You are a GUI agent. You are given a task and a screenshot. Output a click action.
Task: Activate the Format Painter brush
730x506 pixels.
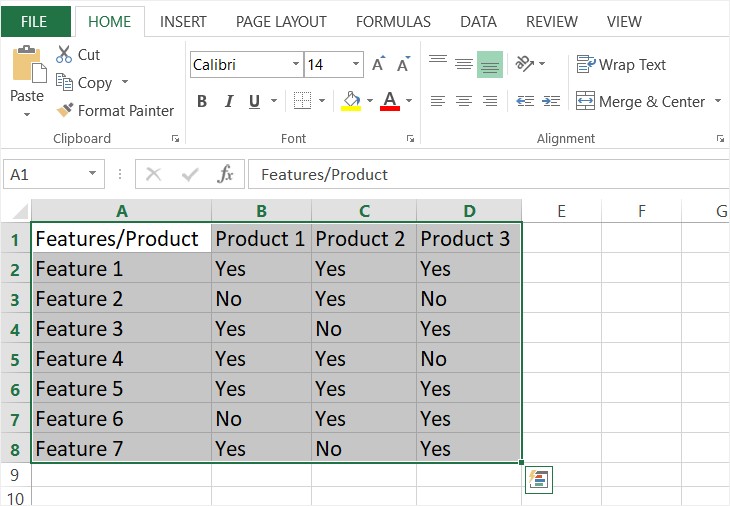click(x=65, y=110)
